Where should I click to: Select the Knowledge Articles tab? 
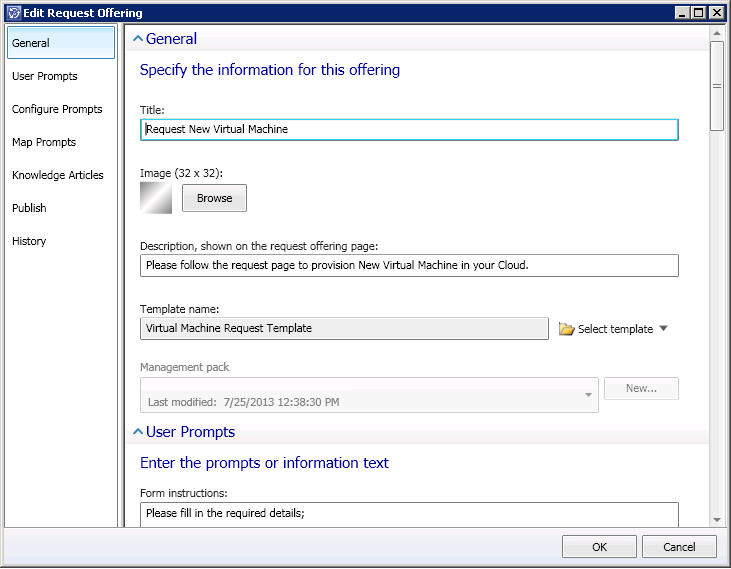58,175
